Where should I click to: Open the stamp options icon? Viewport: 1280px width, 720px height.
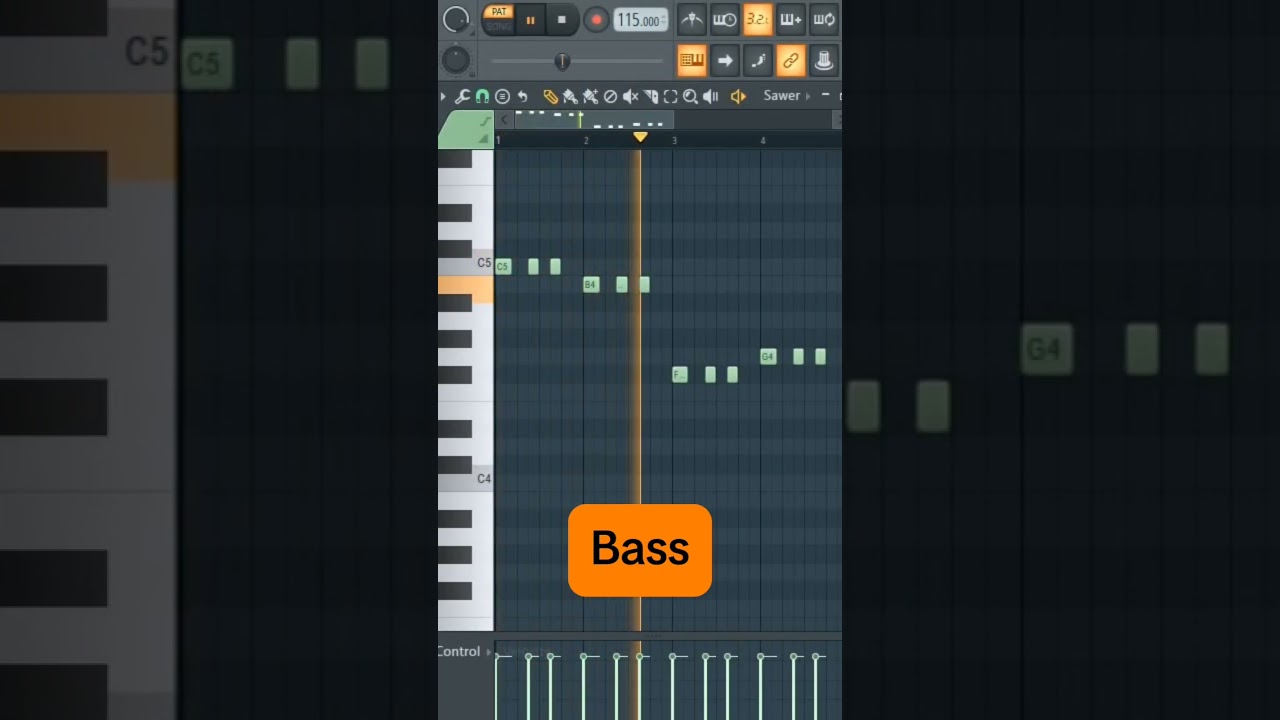[502, 97]
